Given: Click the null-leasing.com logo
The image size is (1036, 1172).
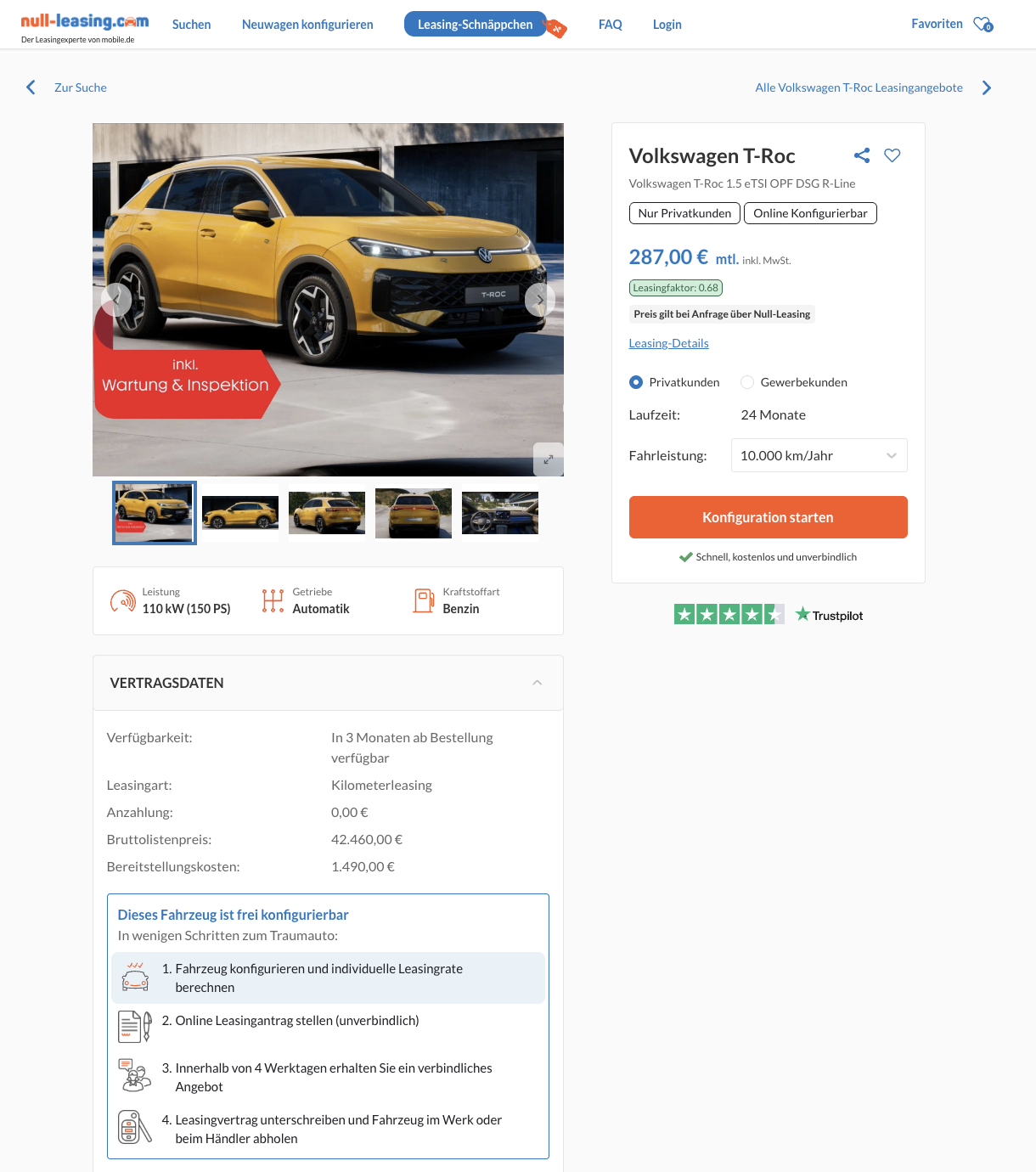Looking at the screenshot, I should [84, 23].
